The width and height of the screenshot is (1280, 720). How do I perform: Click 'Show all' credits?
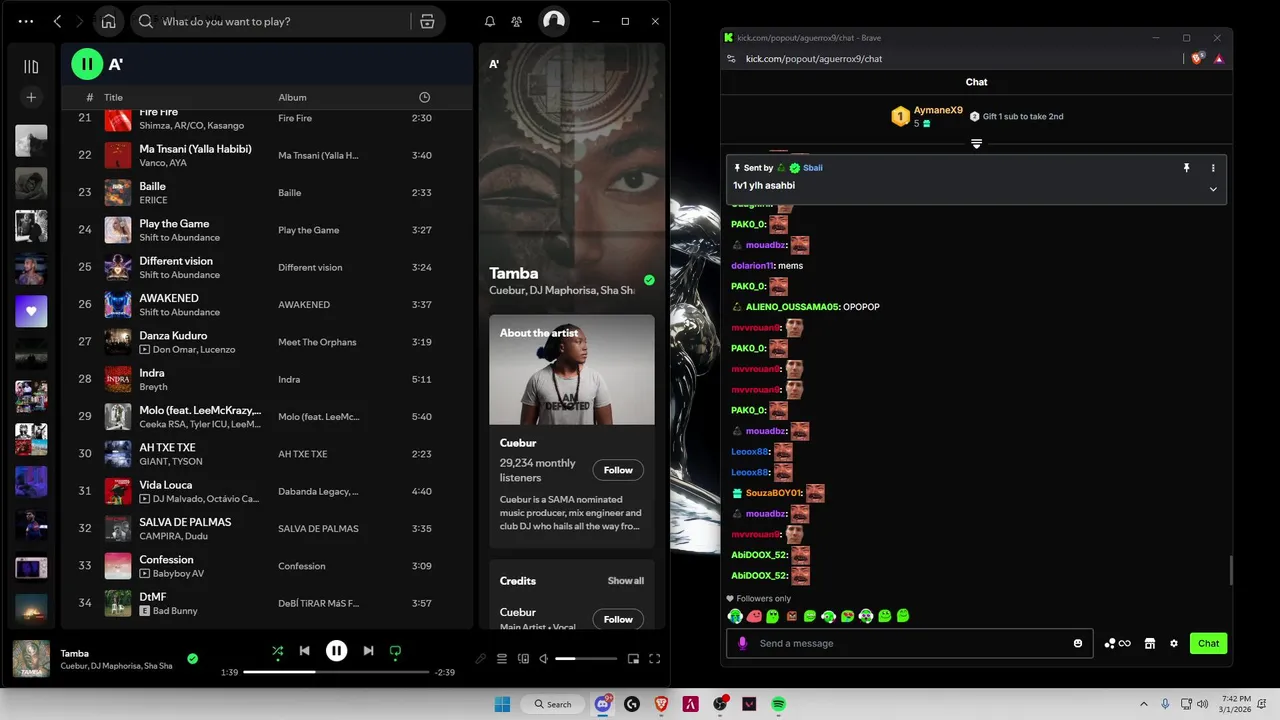(626, 581)
